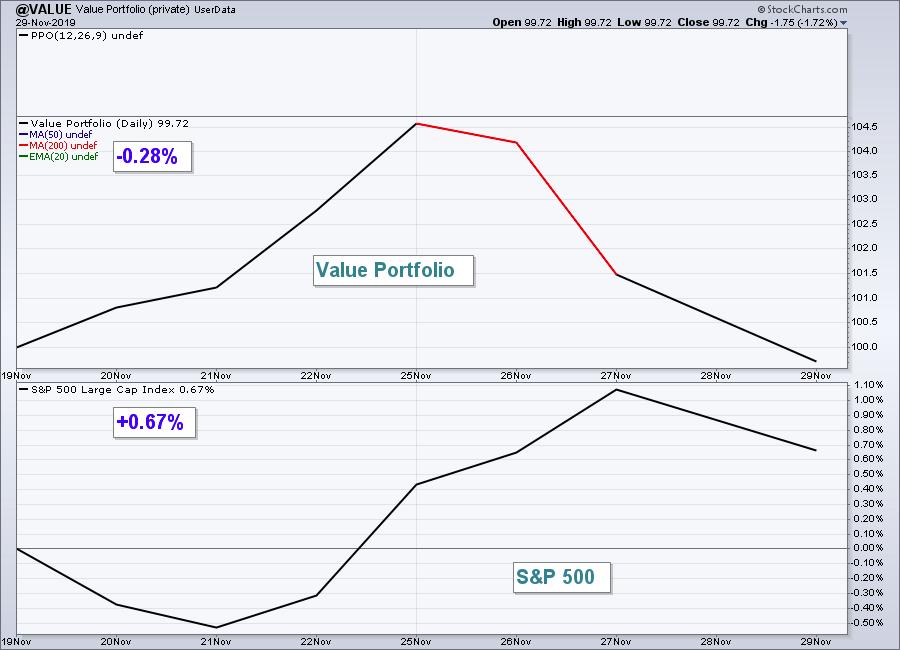The width and height of the screenshot is (900, 650).
Task: Click the StockCharts.com copyright watermark
Action: pyautogui.click(x=802, y=9)
